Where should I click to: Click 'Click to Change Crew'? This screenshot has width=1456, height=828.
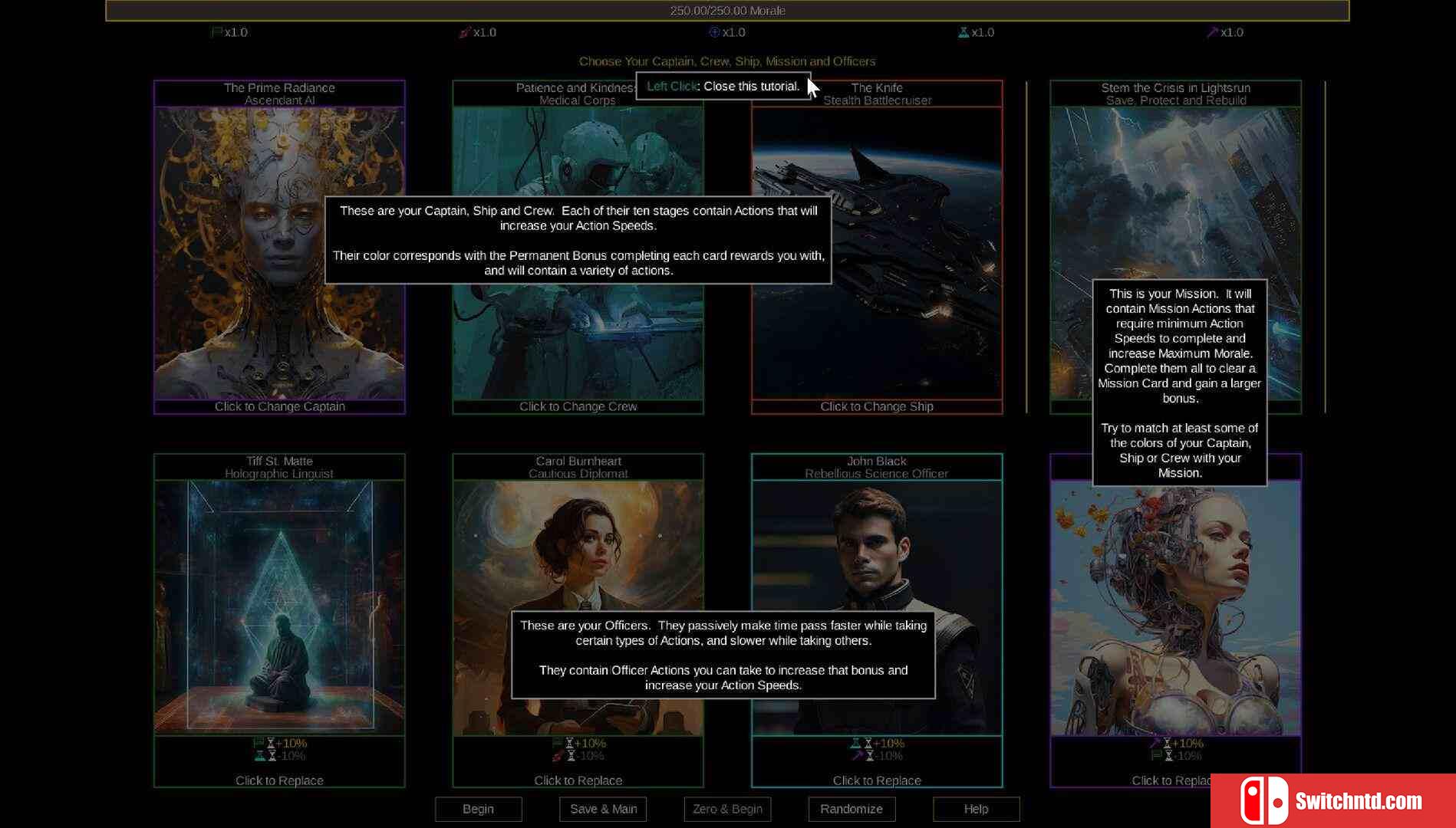[578, 406]
